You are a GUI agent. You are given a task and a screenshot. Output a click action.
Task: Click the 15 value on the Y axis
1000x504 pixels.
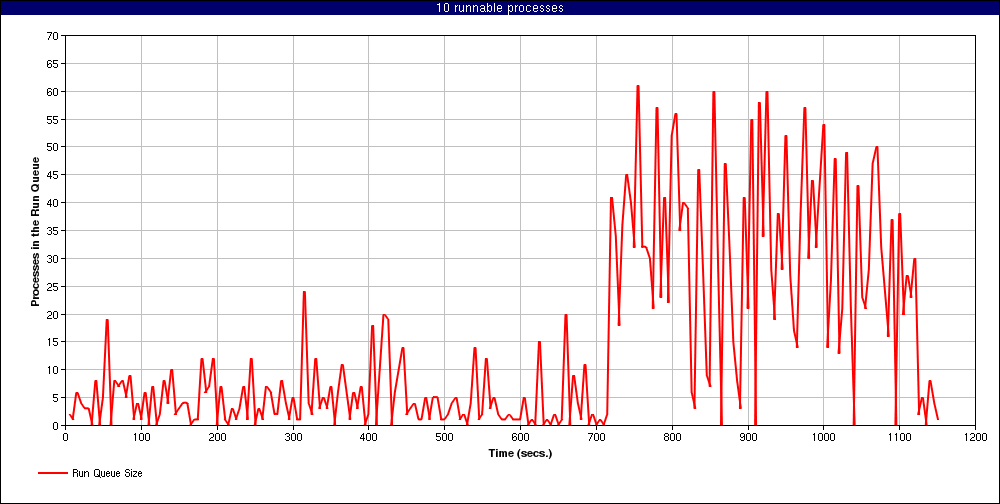(53, 341)
